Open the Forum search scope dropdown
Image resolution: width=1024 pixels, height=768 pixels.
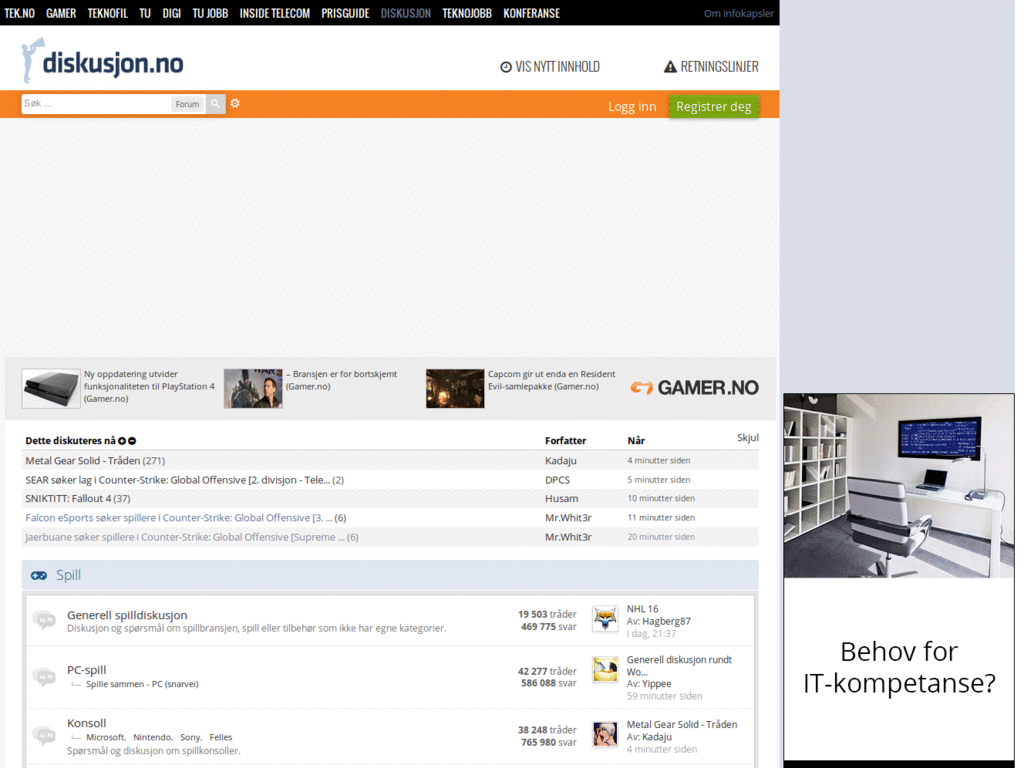(x=187, y=103)
